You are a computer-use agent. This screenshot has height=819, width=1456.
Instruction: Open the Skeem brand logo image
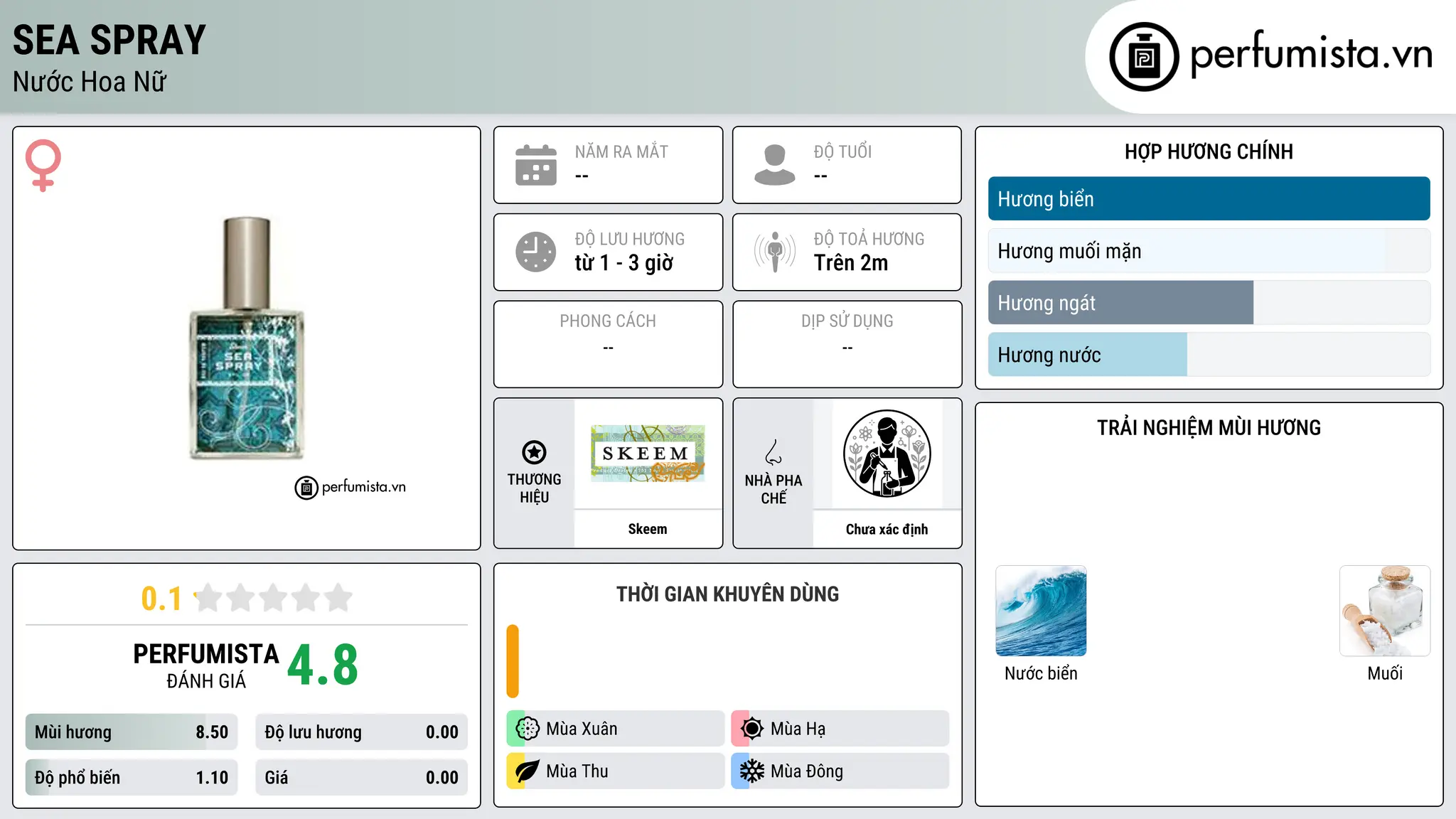[x=648, y=454]
